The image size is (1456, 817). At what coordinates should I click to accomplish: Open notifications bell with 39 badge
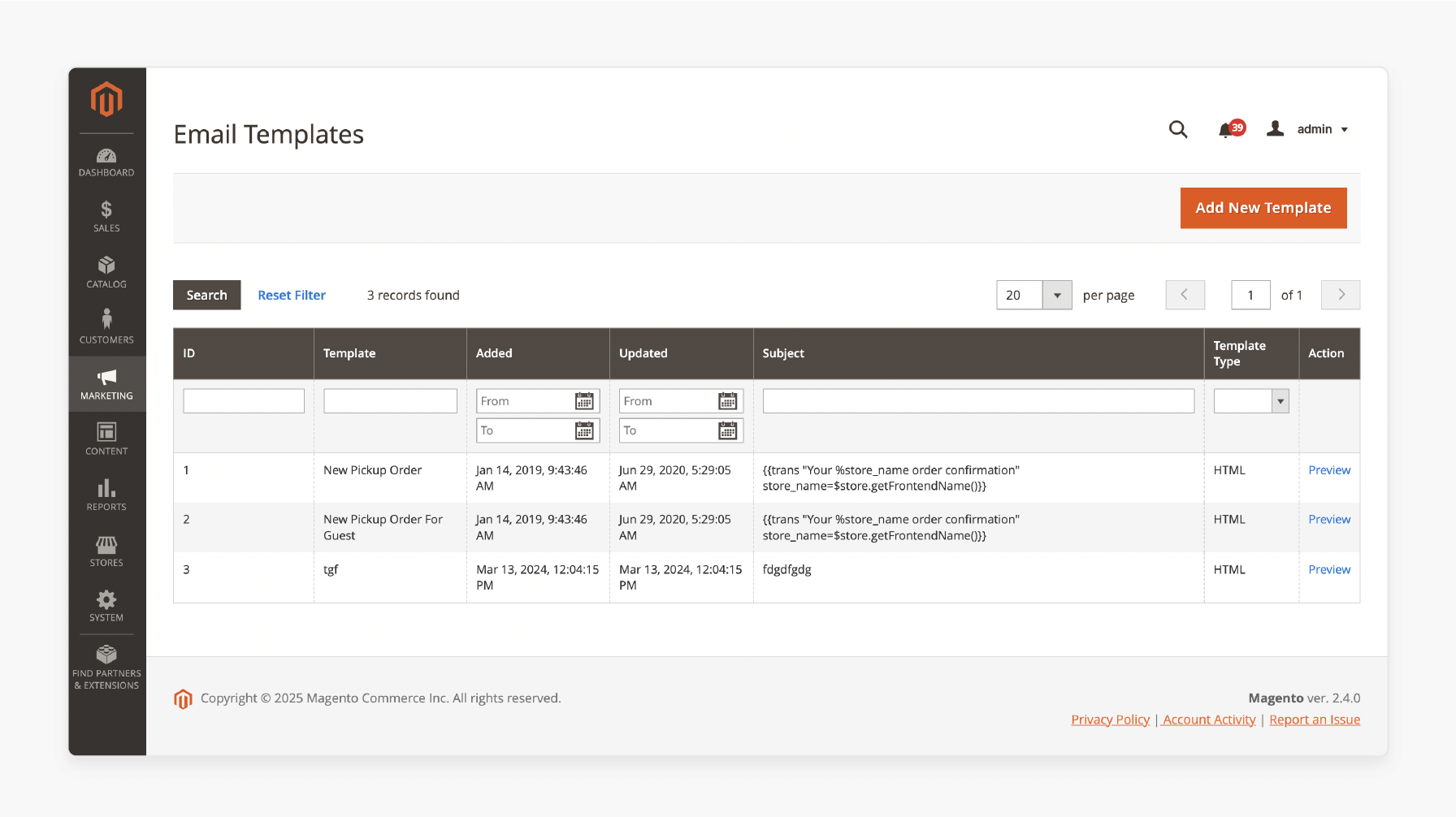(1228, 130)
